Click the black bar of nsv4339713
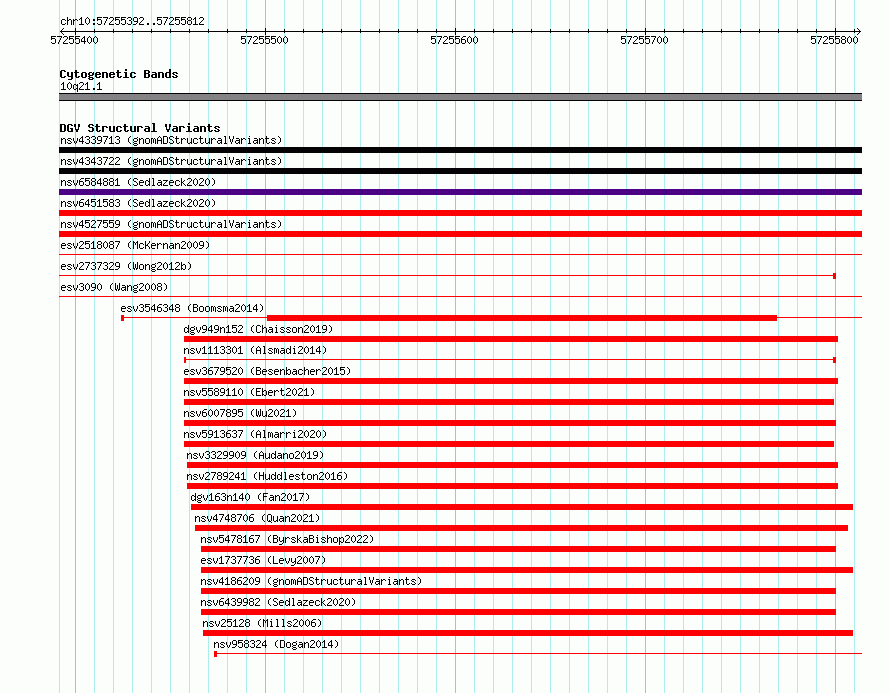Screen dimensions: 890x693 click(x=460, y=150)
